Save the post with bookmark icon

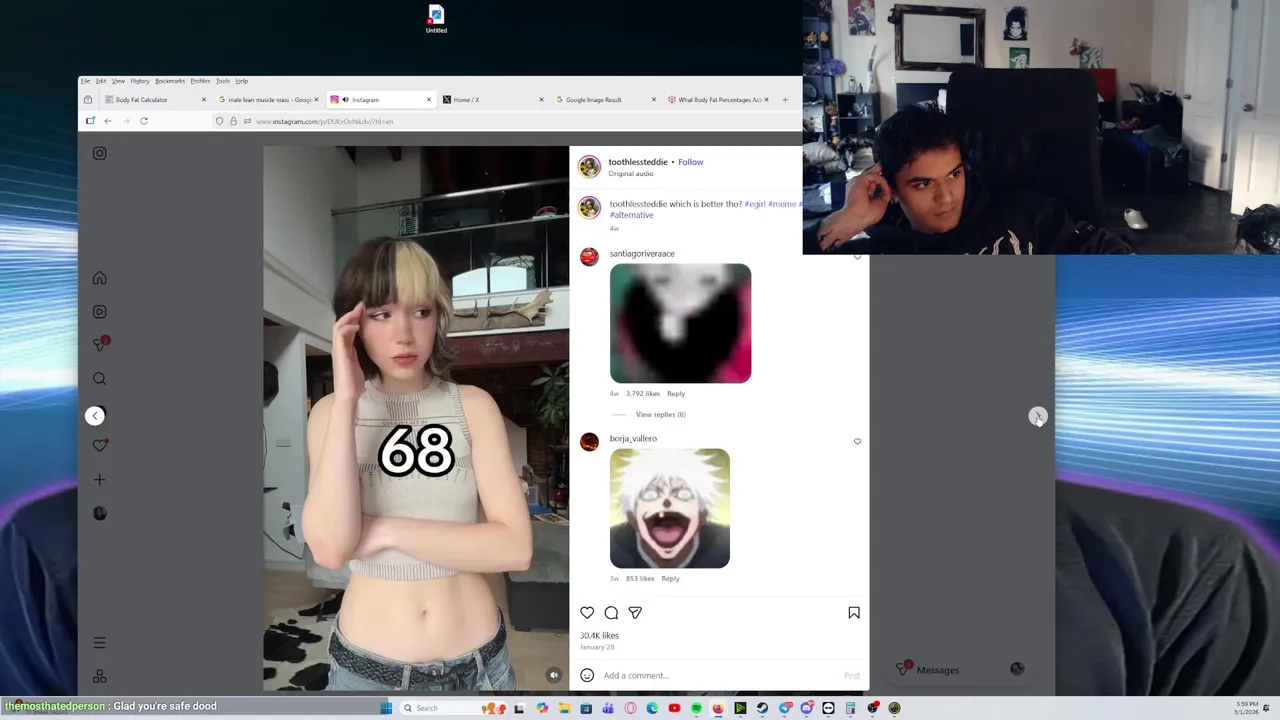854,613
